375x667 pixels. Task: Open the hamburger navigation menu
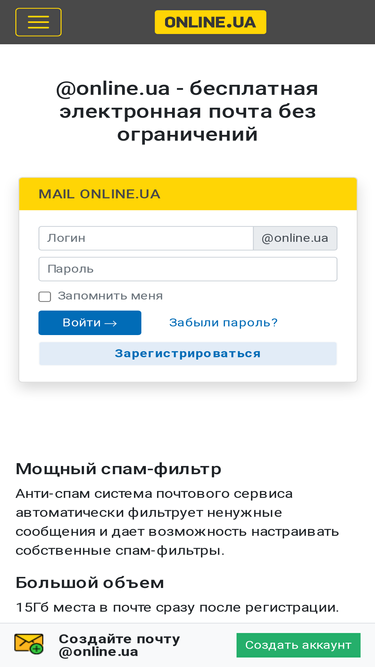(x=38, y=22)
